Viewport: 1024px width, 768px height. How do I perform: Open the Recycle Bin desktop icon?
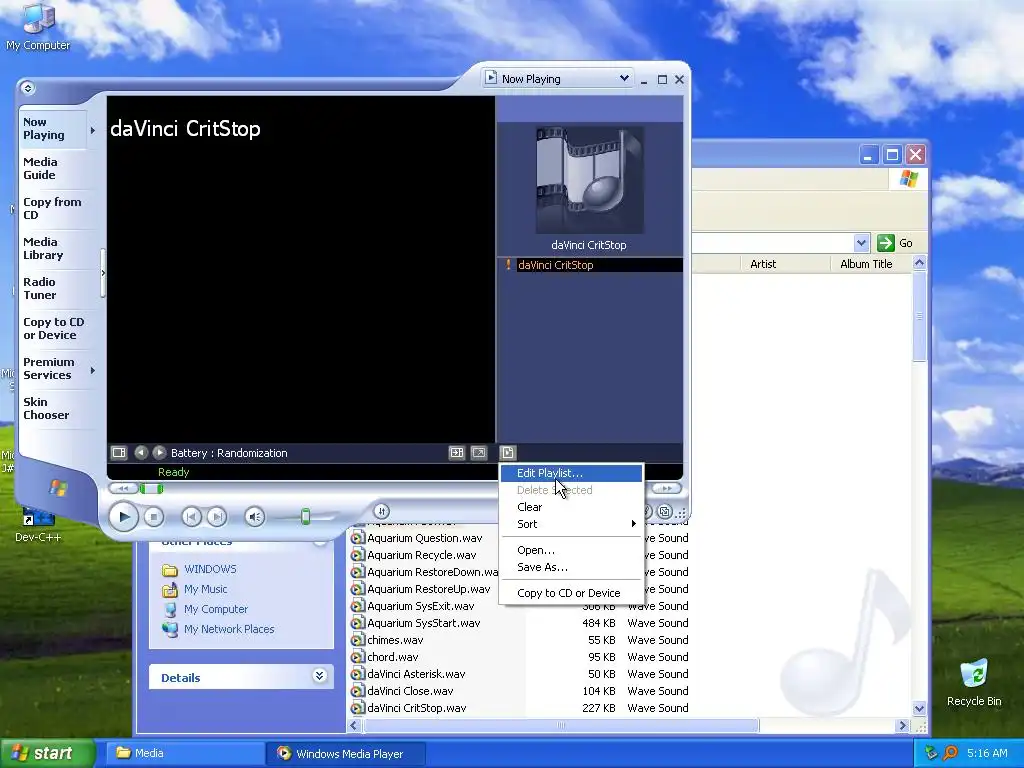click(974, 683)
